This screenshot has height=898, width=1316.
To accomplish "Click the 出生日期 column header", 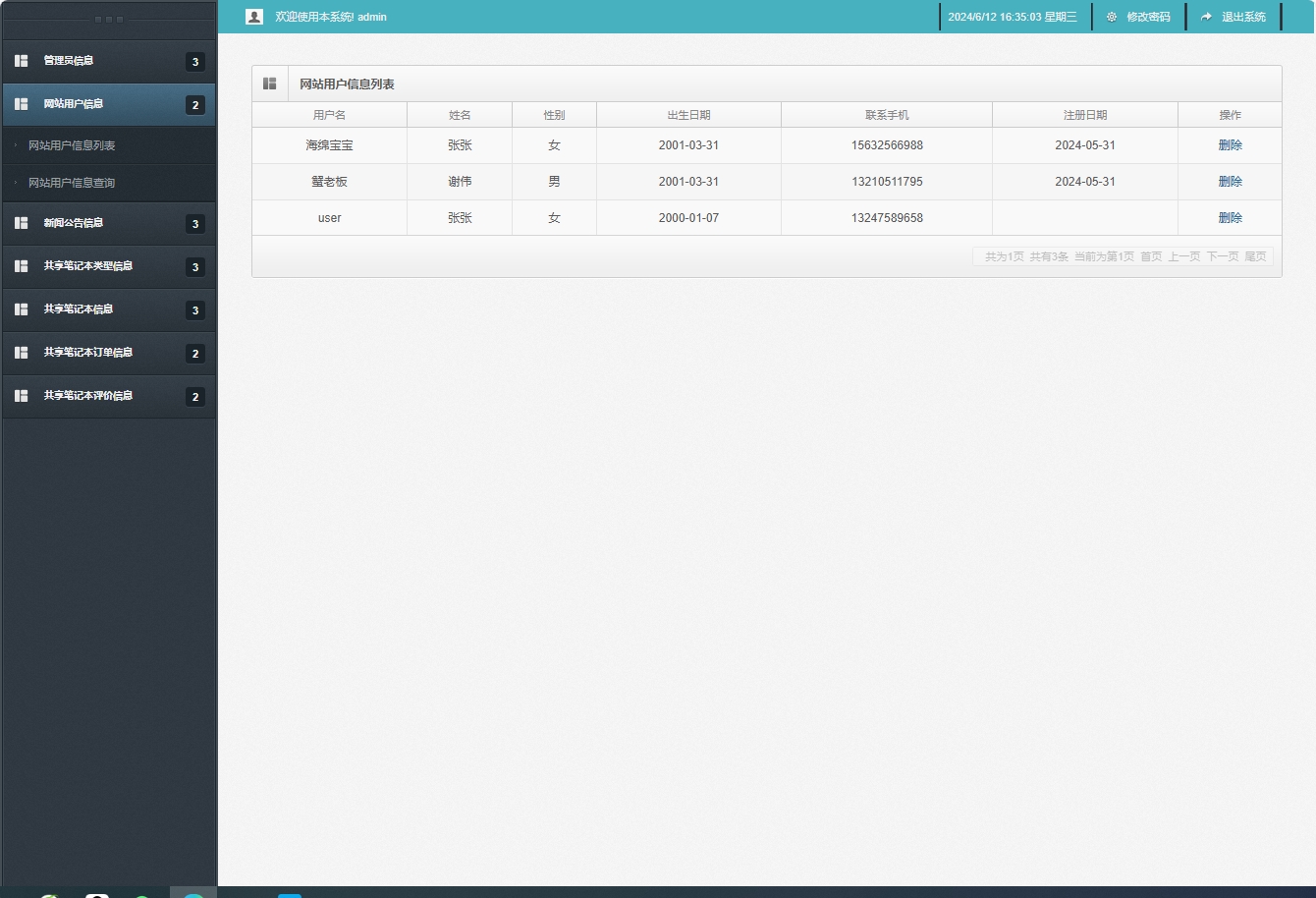I will point(688,115).
